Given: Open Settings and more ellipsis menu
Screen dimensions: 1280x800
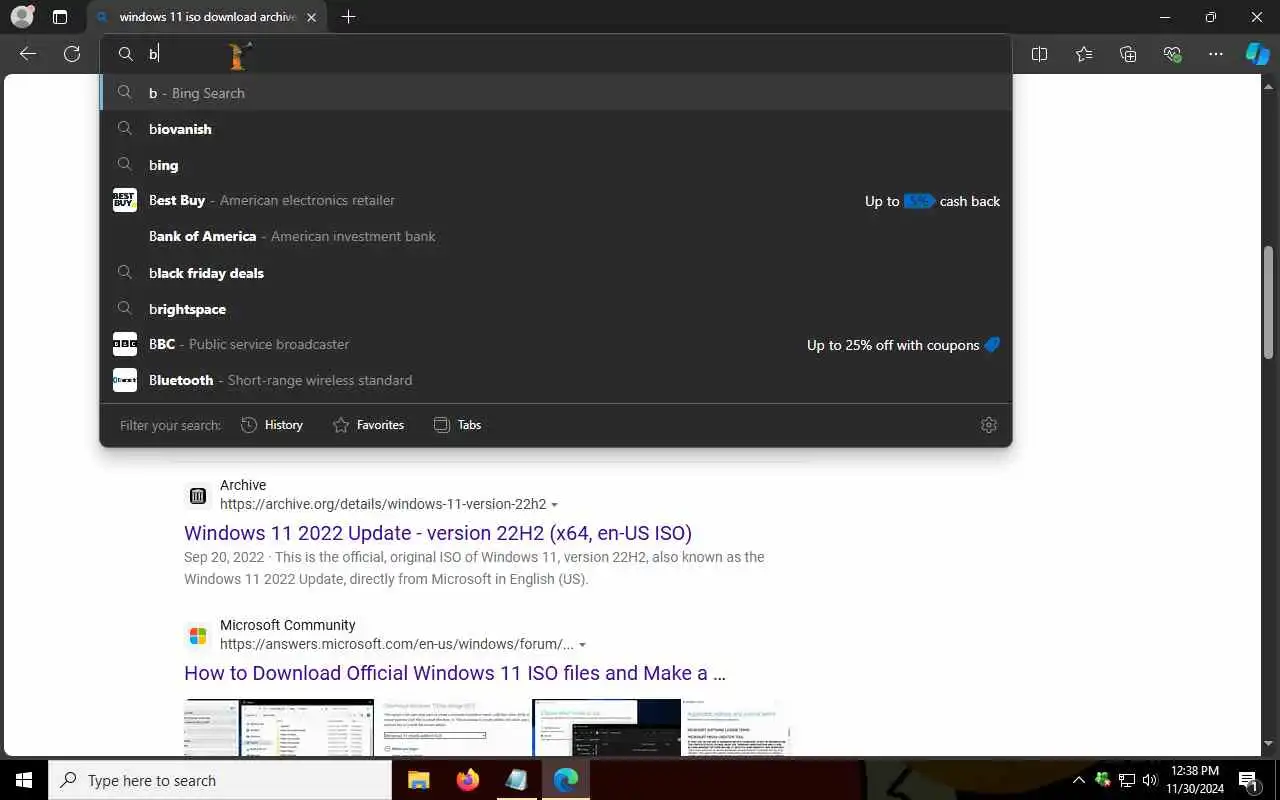Looking at the screenshot, I should tap(1216, 54).
